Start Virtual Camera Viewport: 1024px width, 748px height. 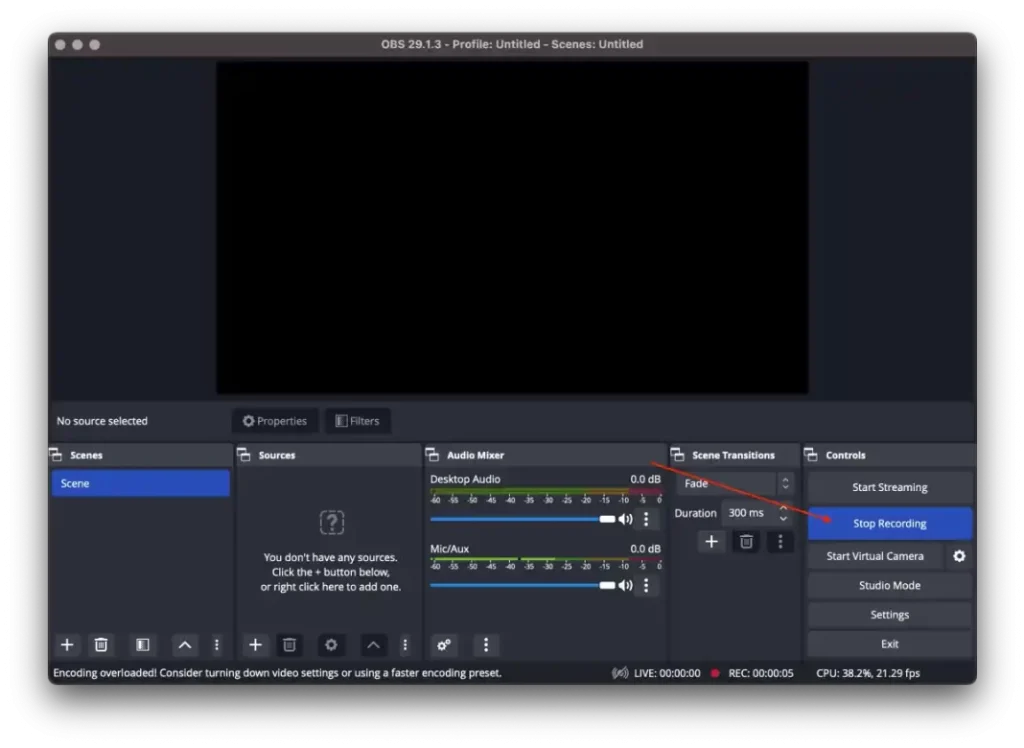(x=875, y=557)
